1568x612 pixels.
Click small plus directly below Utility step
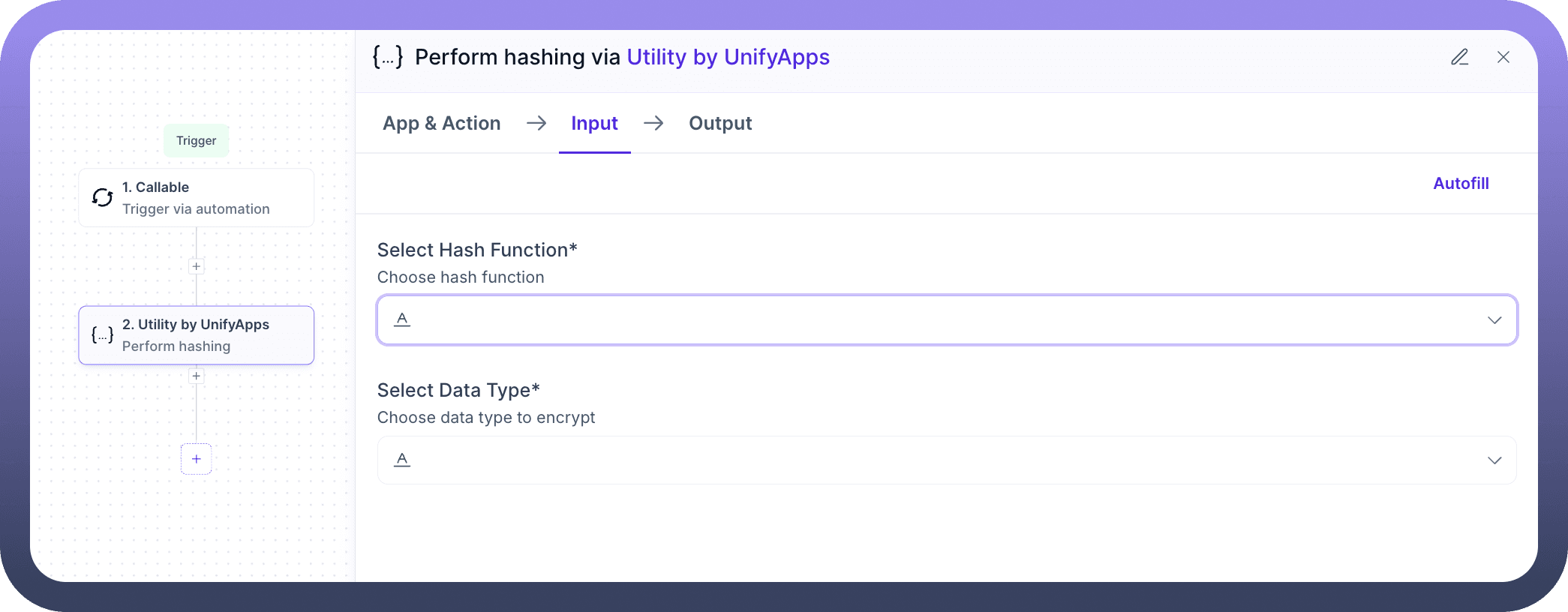(x=197, y=376)
